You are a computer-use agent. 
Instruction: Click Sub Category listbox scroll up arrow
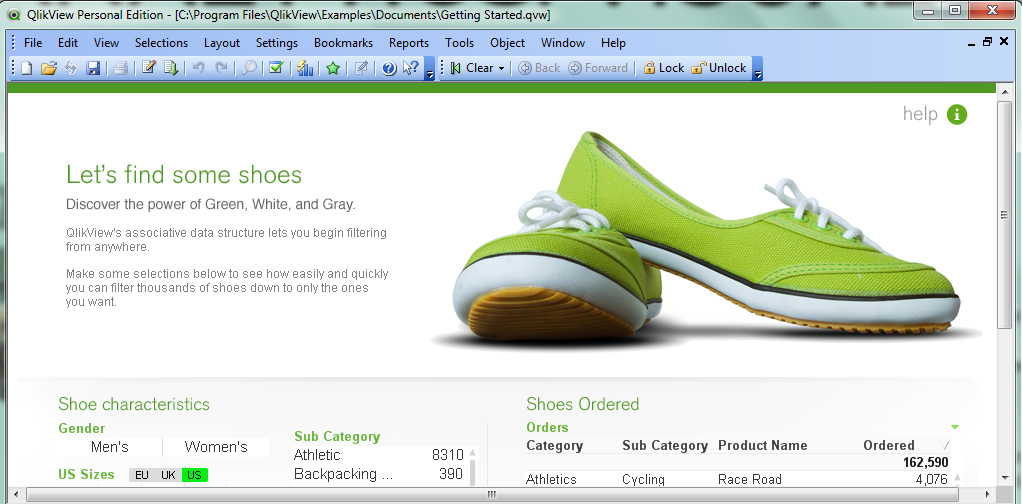coord(473,452)
